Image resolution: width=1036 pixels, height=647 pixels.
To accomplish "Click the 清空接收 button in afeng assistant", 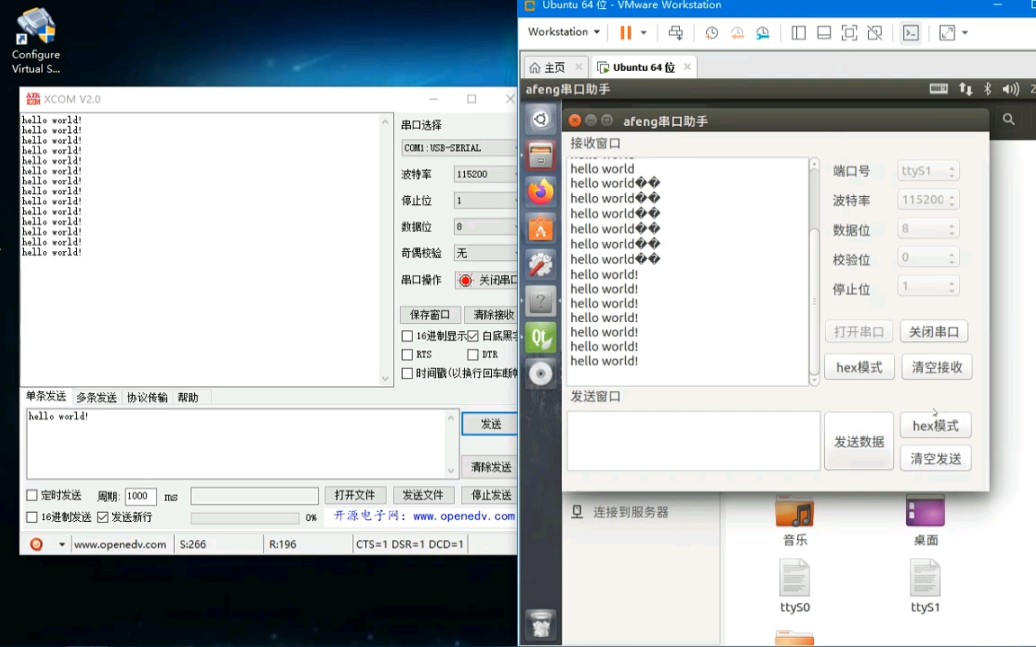I will [x=936, y=367].
